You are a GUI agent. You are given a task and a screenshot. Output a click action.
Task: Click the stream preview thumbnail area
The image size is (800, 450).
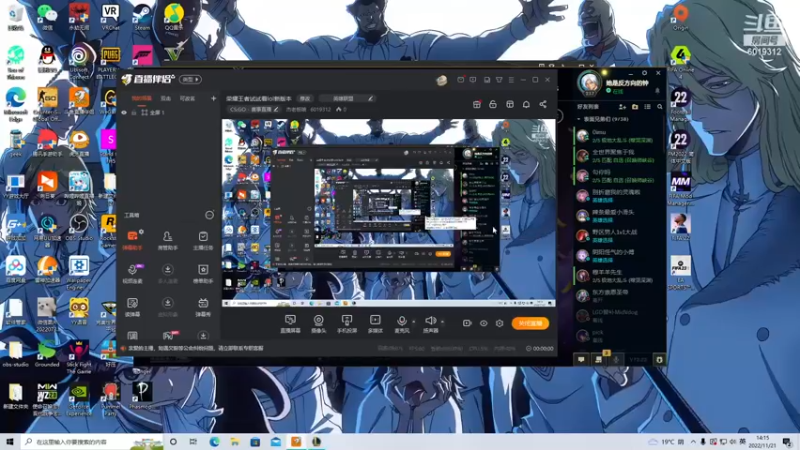point(388,213)
